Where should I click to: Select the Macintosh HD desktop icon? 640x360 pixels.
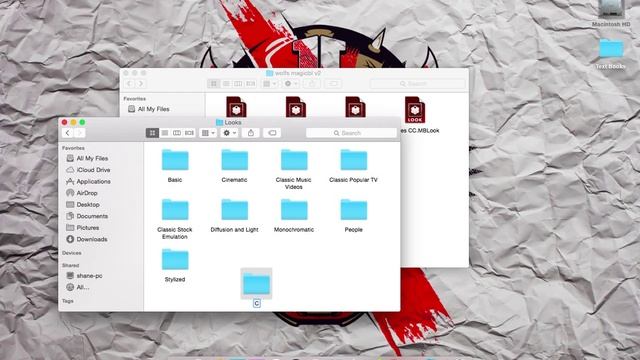[x=611, y=9]
